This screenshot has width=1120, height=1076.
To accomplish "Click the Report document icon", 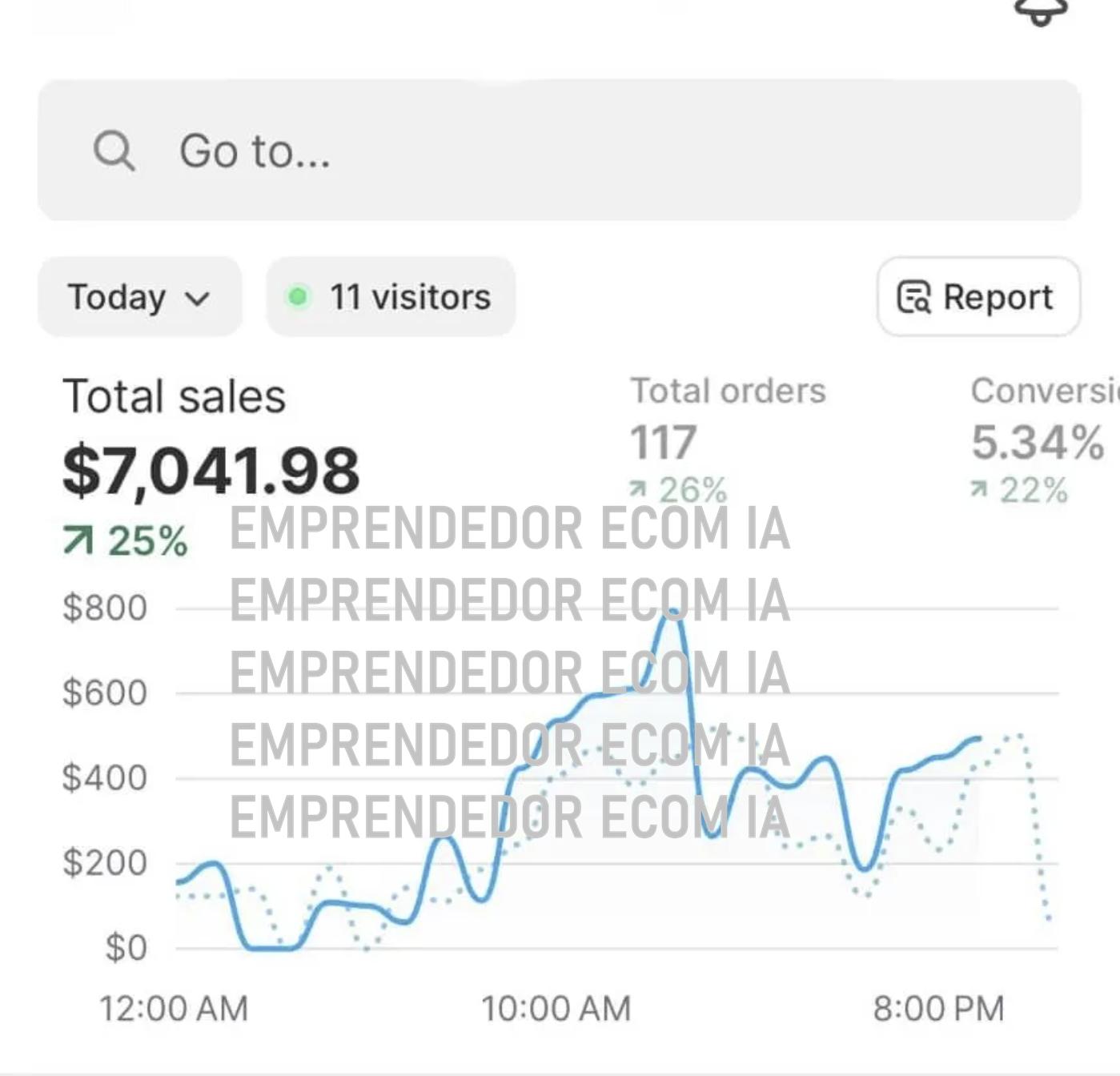I will (913, 297).
